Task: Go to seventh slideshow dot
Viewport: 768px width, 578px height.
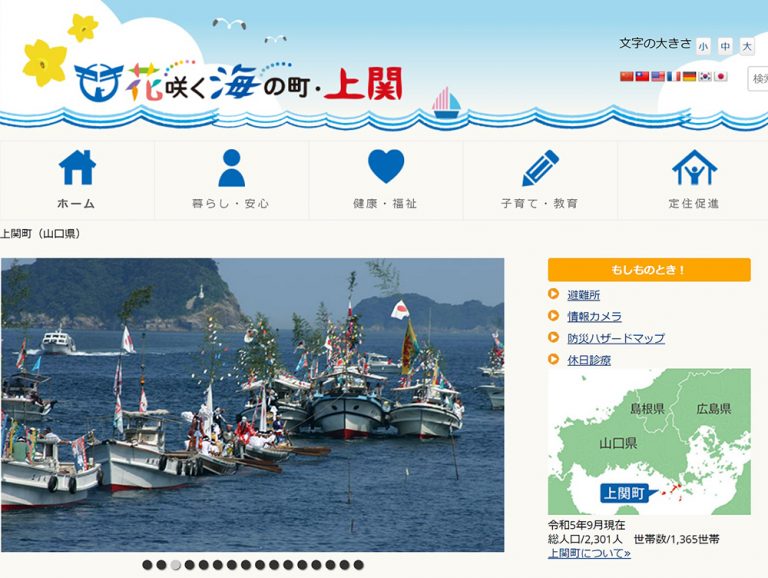Action: tap(232, 565)
